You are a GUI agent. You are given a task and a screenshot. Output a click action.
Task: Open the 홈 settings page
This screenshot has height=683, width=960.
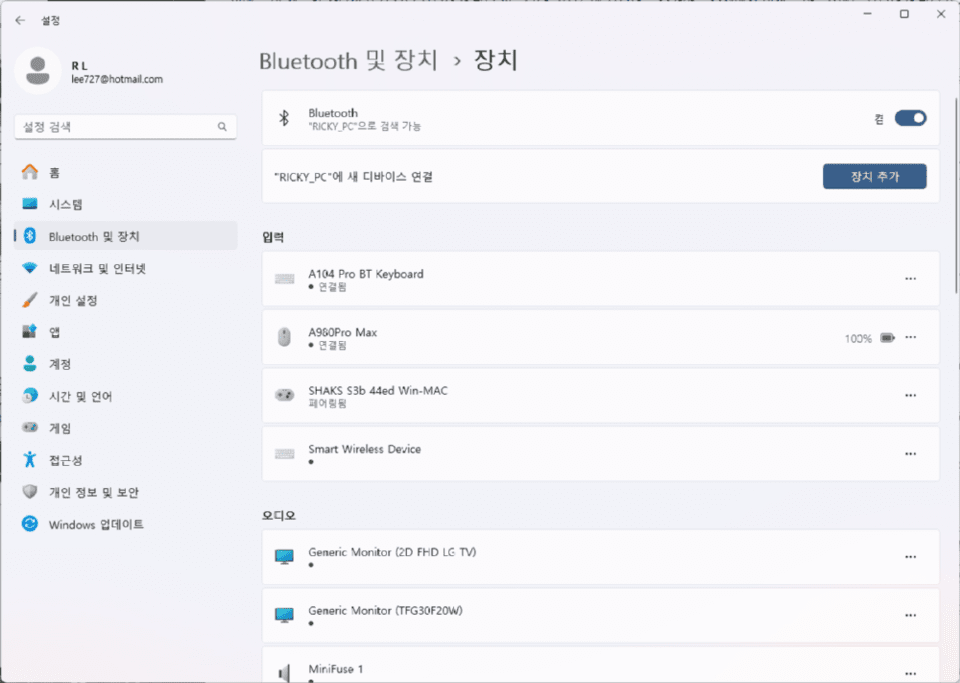126,173
